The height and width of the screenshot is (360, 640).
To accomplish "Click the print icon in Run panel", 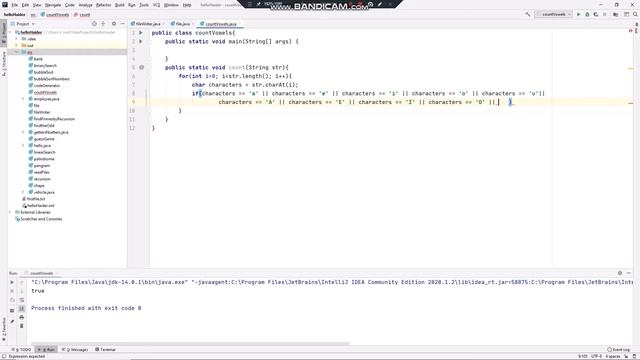I will click(22, 317).
